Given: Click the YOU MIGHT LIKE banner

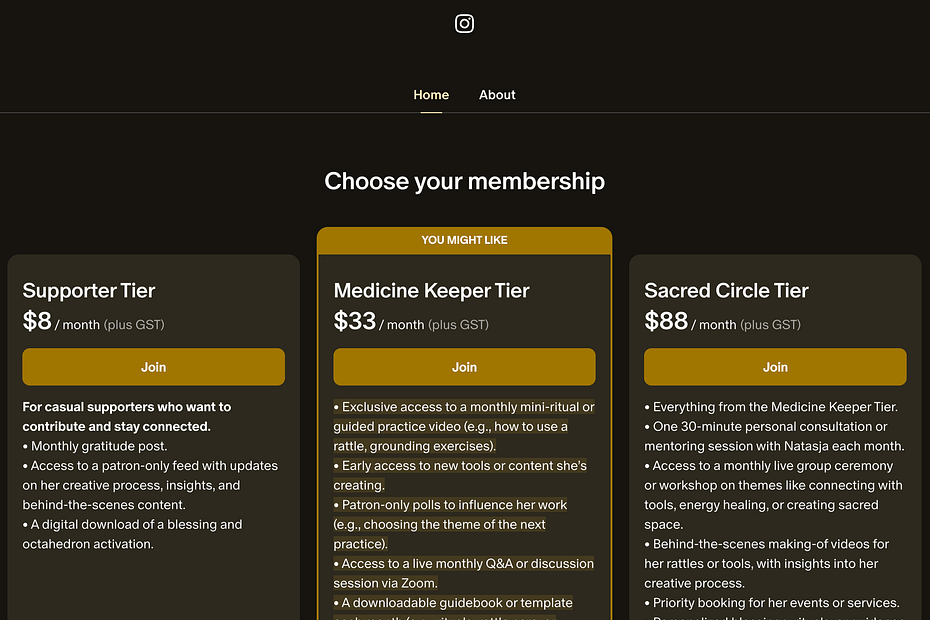Looking at the screenshot, I should (x=464, y=240).
